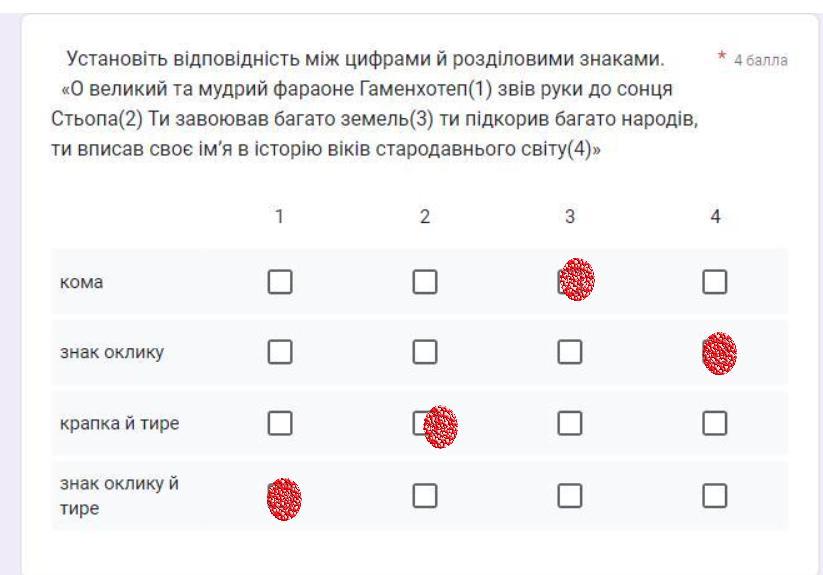
Task: Select 'кома' checkbox in column 4
Action: coord(714,283)
